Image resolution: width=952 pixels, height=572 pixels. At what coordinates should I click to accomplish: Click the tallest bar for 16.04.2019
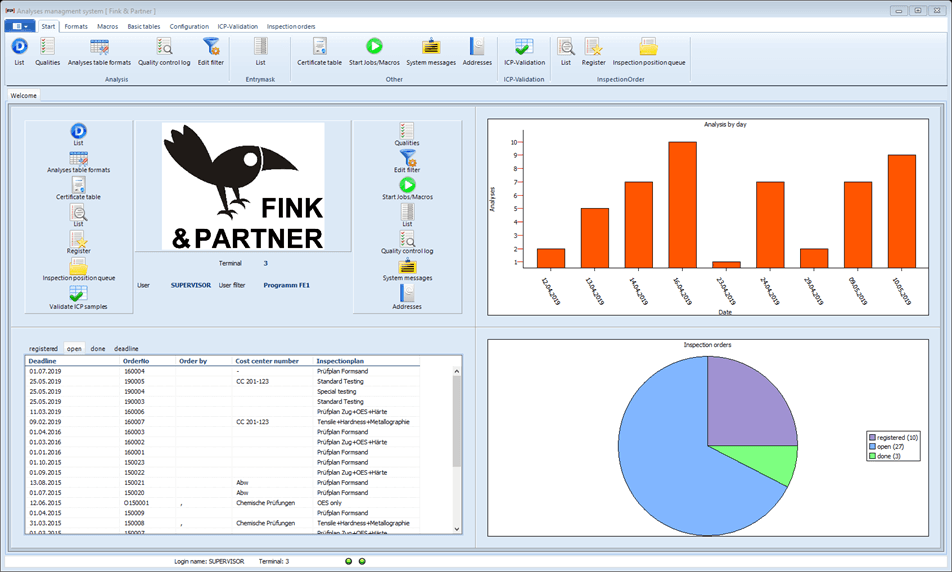pos(682,205)
